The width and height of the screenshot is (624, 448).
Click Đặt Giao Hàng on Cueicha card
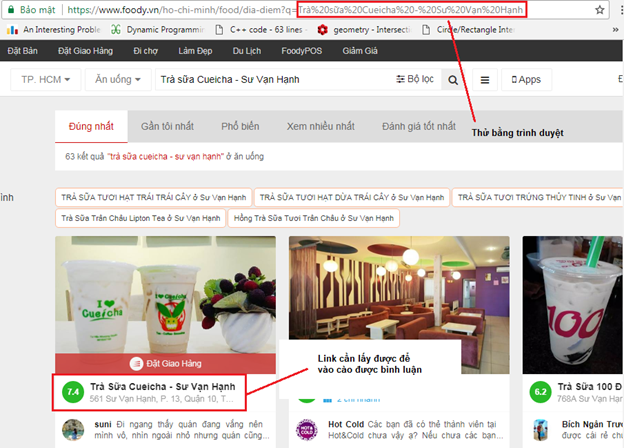tap(165, 363)
